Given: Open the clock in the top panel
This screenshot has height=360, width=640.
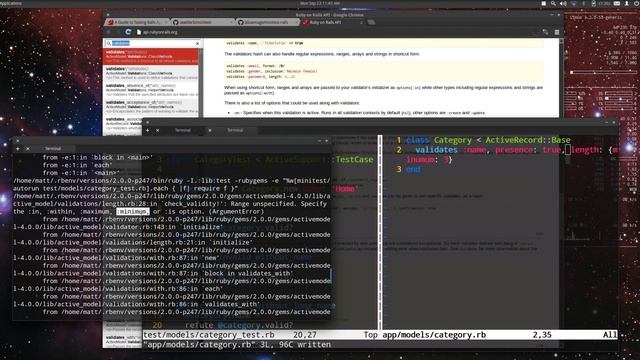Looking at the screenshot, I should click(320, 3).
